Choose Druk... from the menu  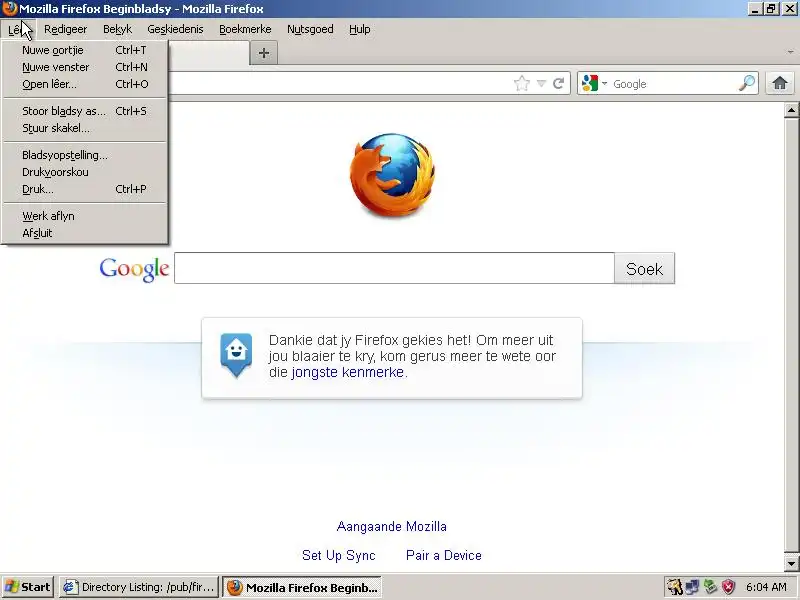(x=85, y=189)
